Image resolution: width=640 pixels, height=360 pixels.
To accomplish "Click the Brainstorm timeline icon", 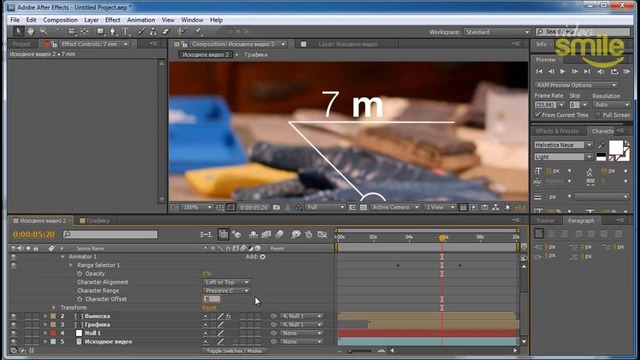I will click(296, 234).
